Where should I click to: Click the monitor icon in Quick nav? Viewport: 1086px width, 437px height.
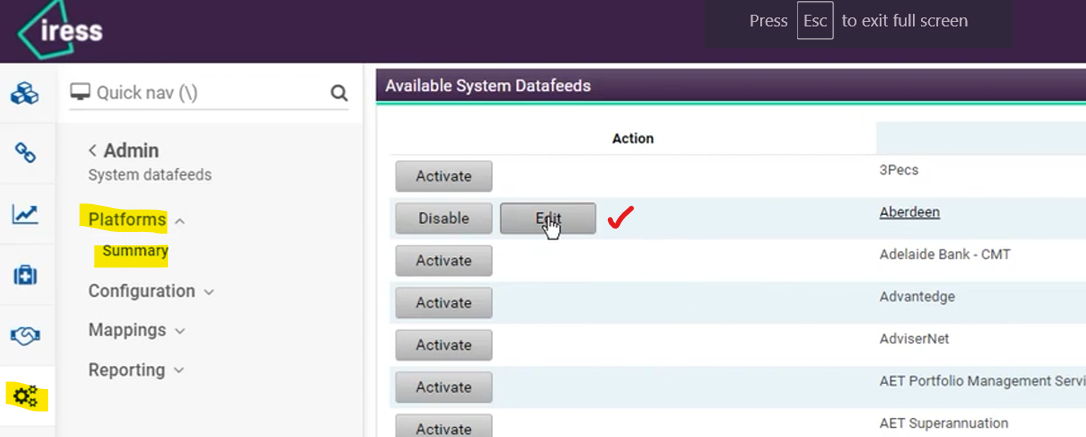tap(81, 93)
